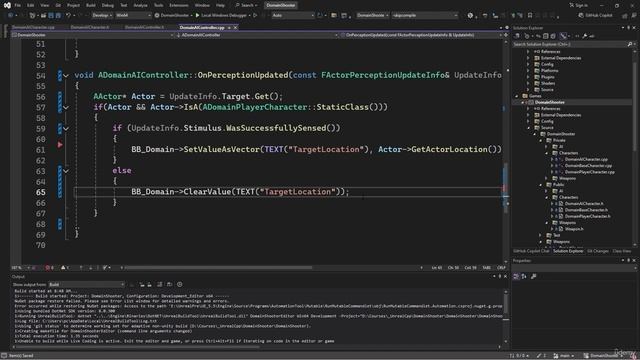Switch to the DomainAIController.h editor tab
This screenshot has height=360, width=640.
(x=144, y=27)
